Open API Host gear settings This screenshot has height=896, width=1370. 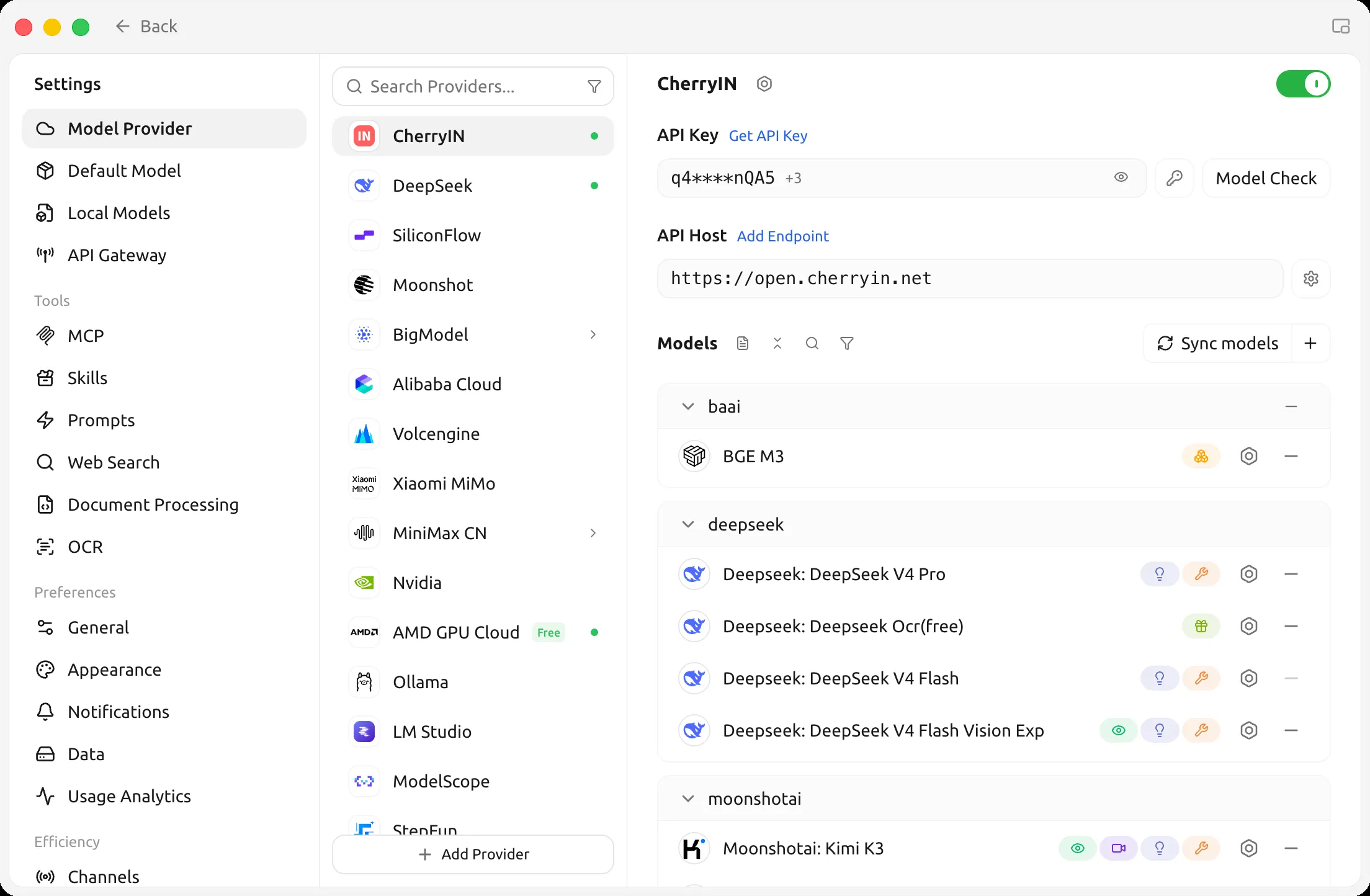(x=1310, y=279)
